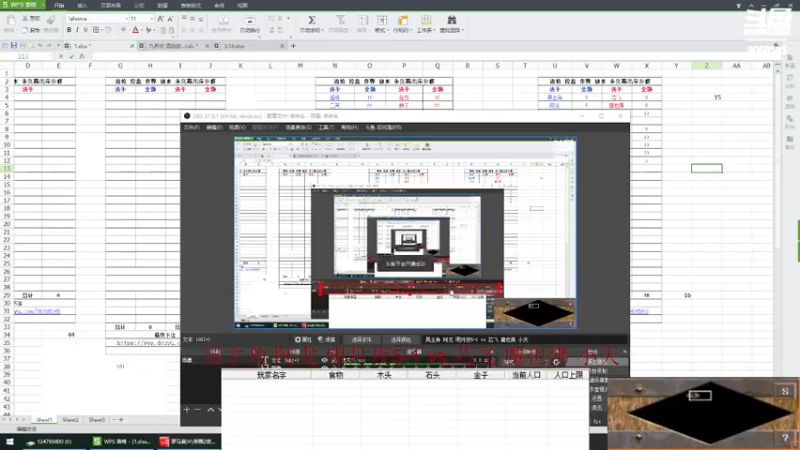The width and height of the screenshot is (800, 450).
Task: Click the format icon in WPS ribbon
Action: pyautogui.click(x=381, y=20)
